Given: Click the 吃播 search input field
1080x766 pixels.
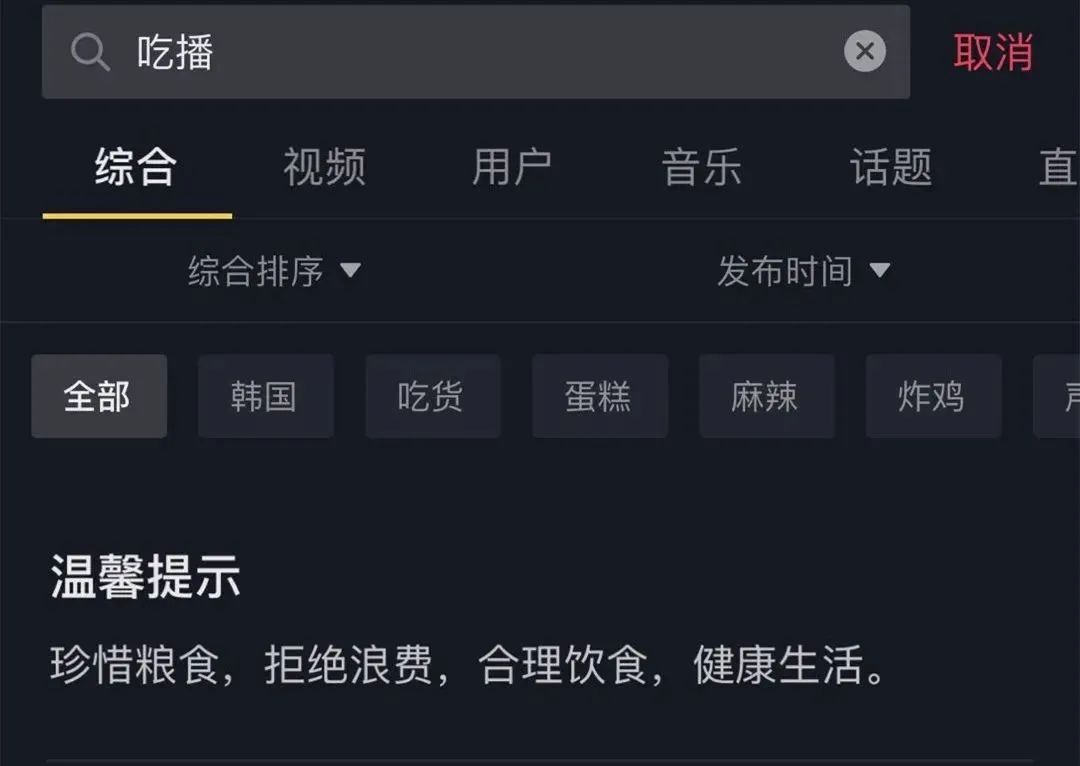Looking at the screenshot, I should 476,52.
